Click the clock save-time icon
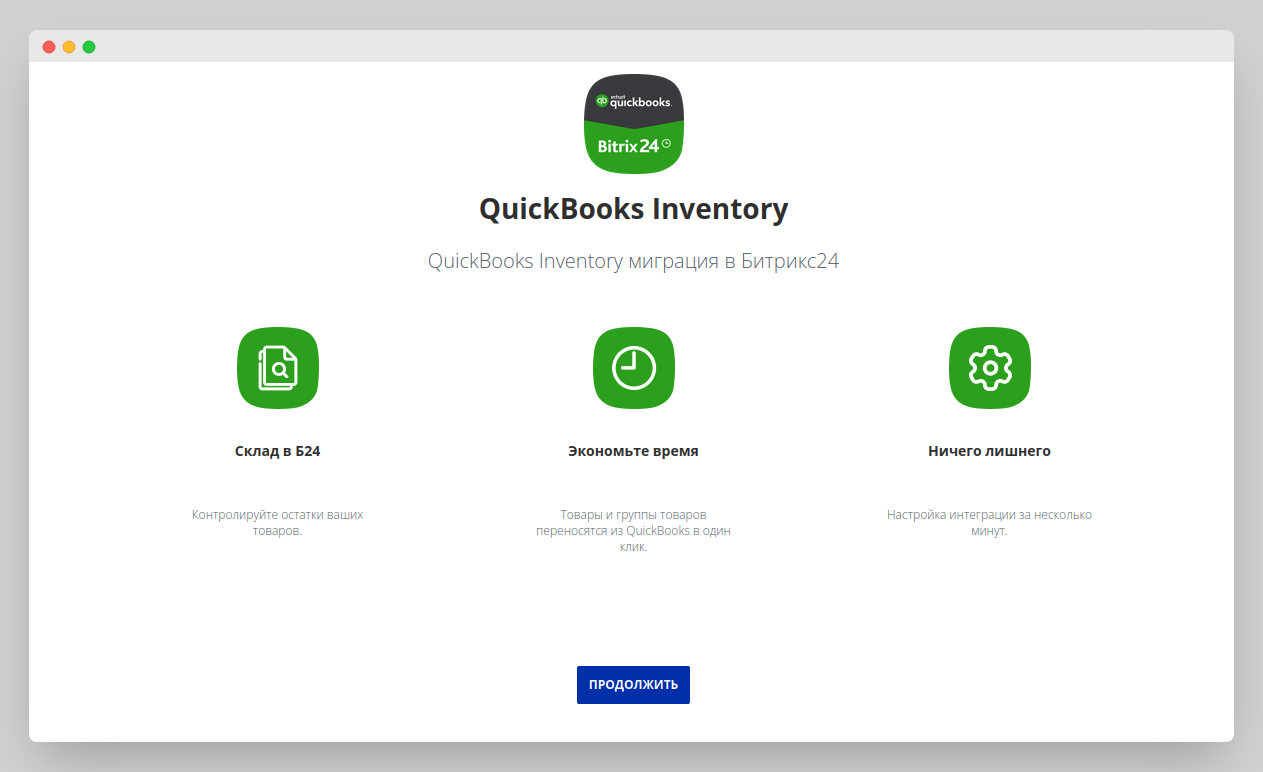 (634, 368)
